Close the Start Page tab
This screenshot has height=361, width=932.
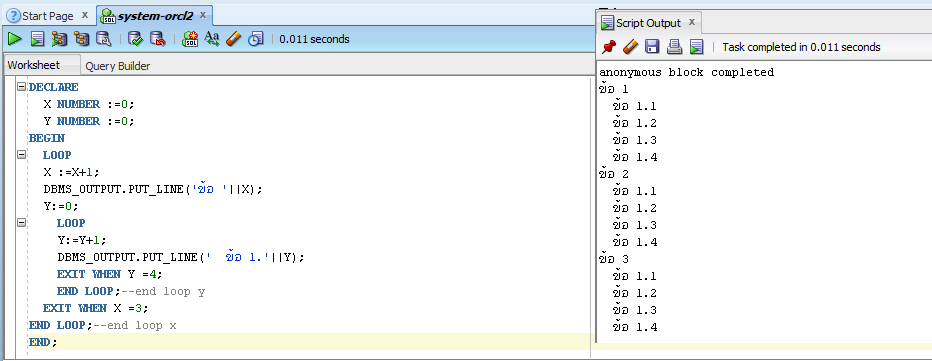pyautogui.click(x=84, y=15)
